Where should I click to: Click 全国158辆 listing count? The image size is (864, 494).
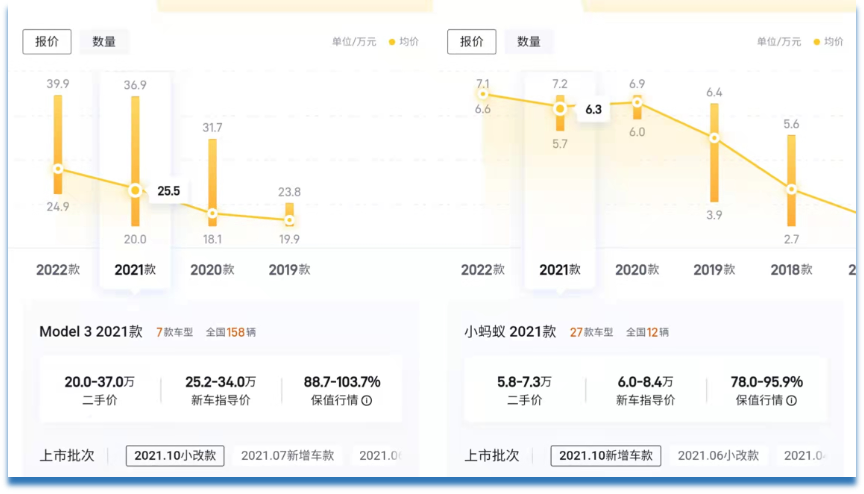[231, 332]
